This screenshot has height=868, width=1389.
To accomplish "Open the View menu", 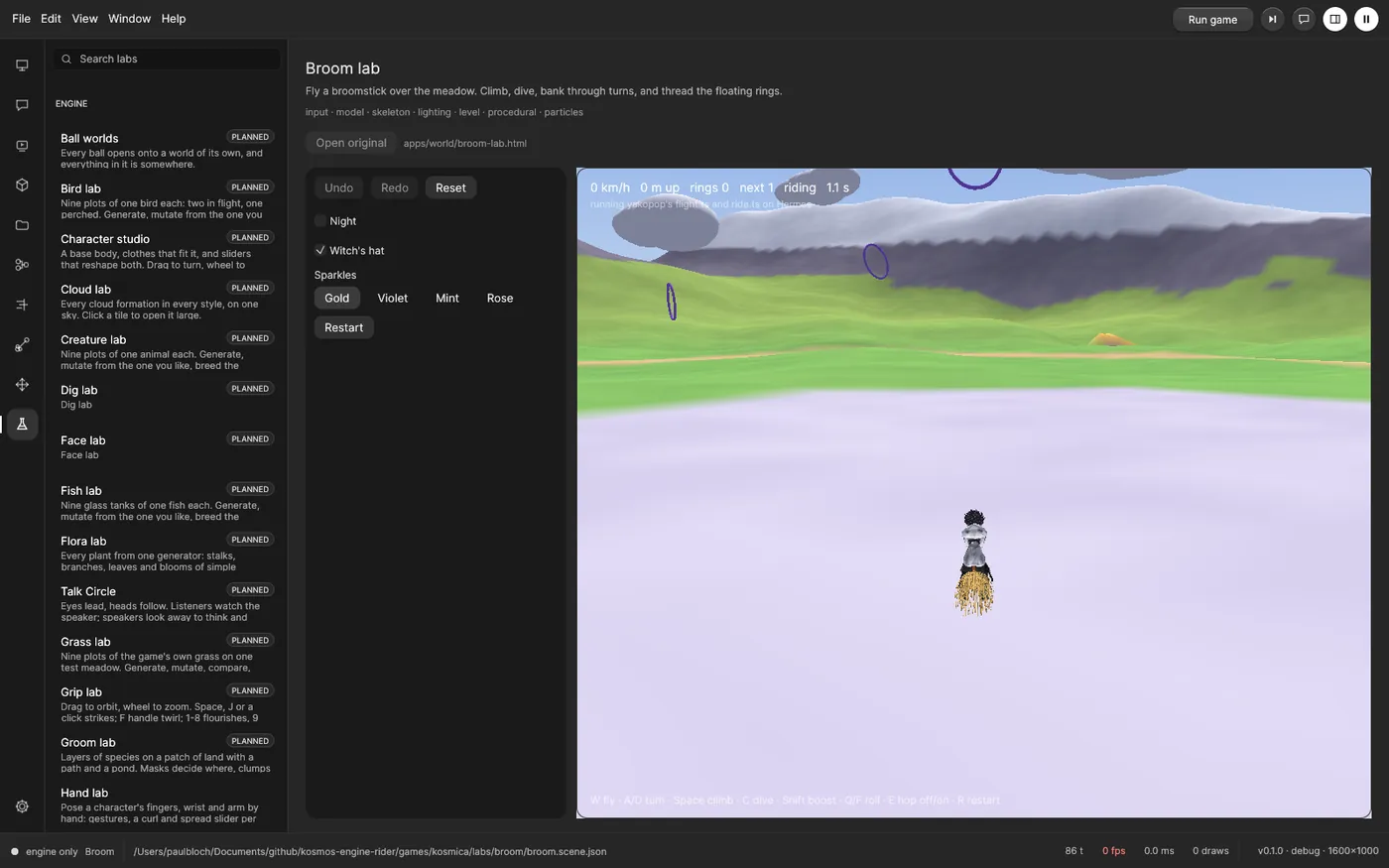I will pyautogui.click(x=85, y=19).
